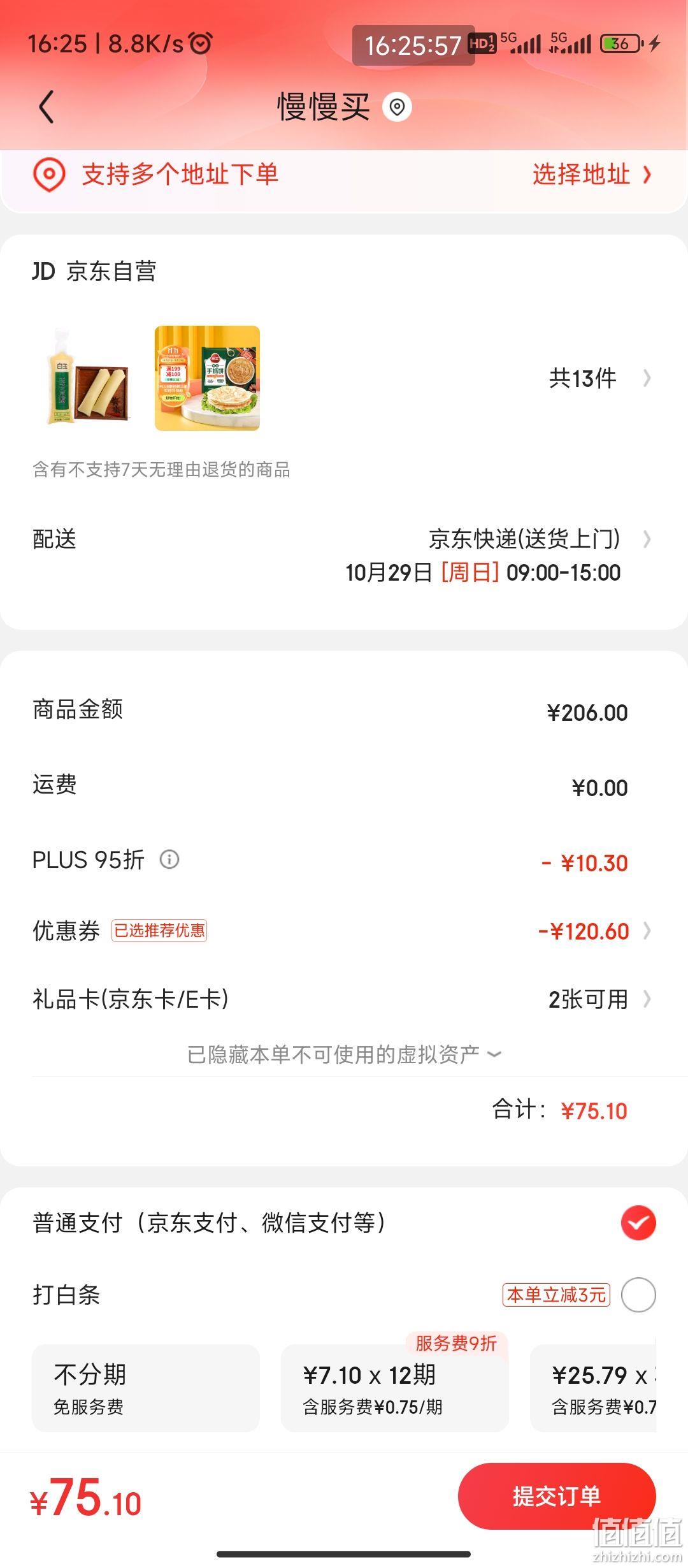688x1568 pixels.
Task: Tap the 手抓饼 product thumbnail
Action: coord(207,378)
